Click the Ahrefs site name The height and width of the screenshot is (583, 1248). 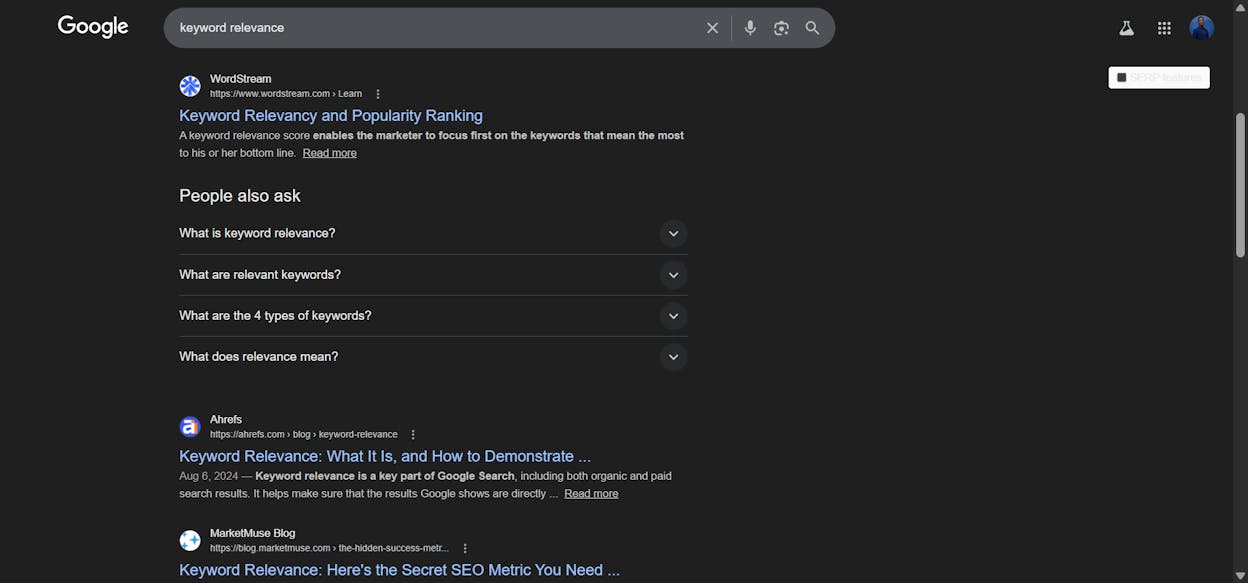pyautogui.click(x=226, y=420)
